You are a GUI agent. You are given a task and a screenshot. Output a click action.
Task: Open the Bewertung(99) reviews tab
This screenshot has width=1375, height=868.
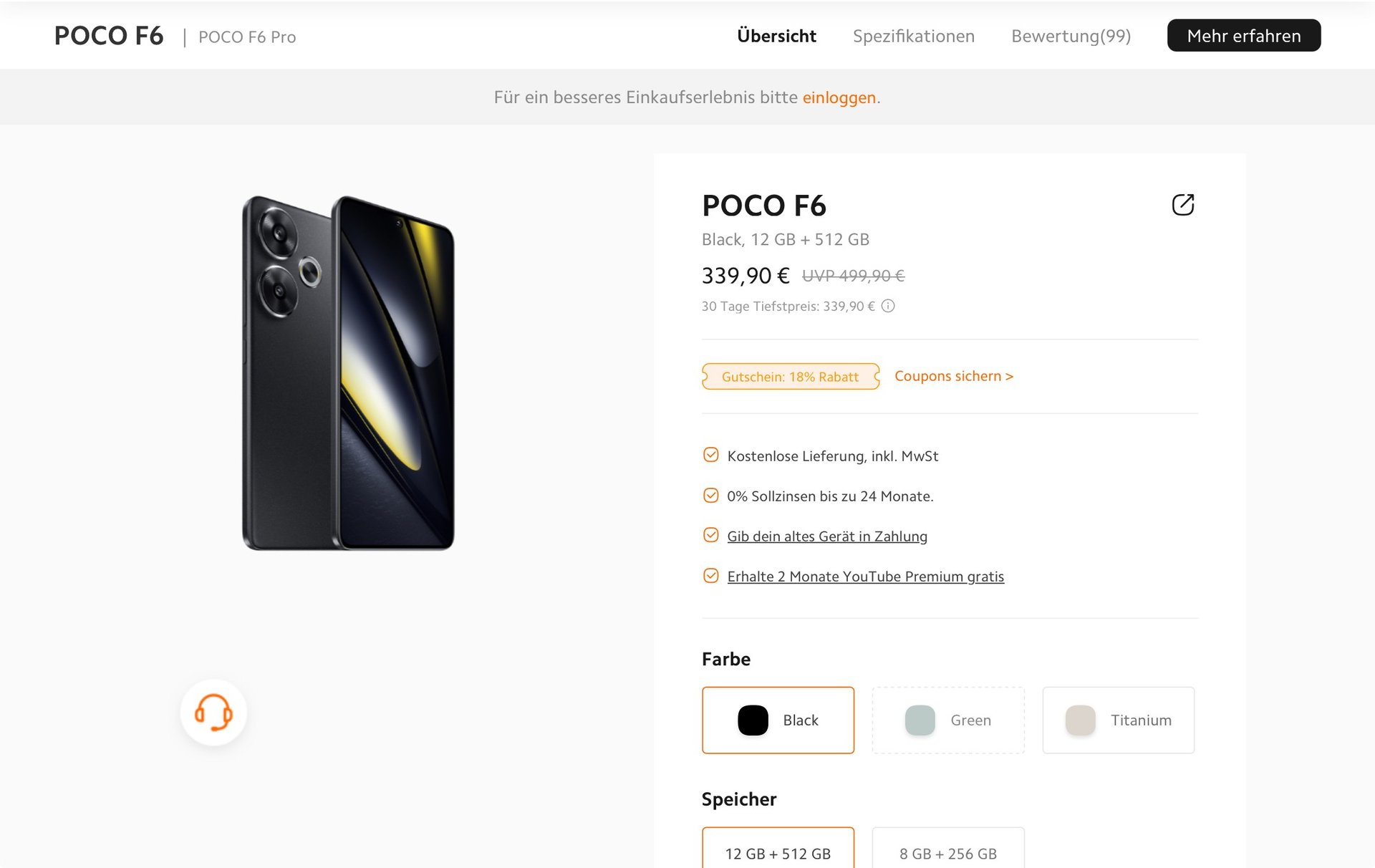(1071, 36)
